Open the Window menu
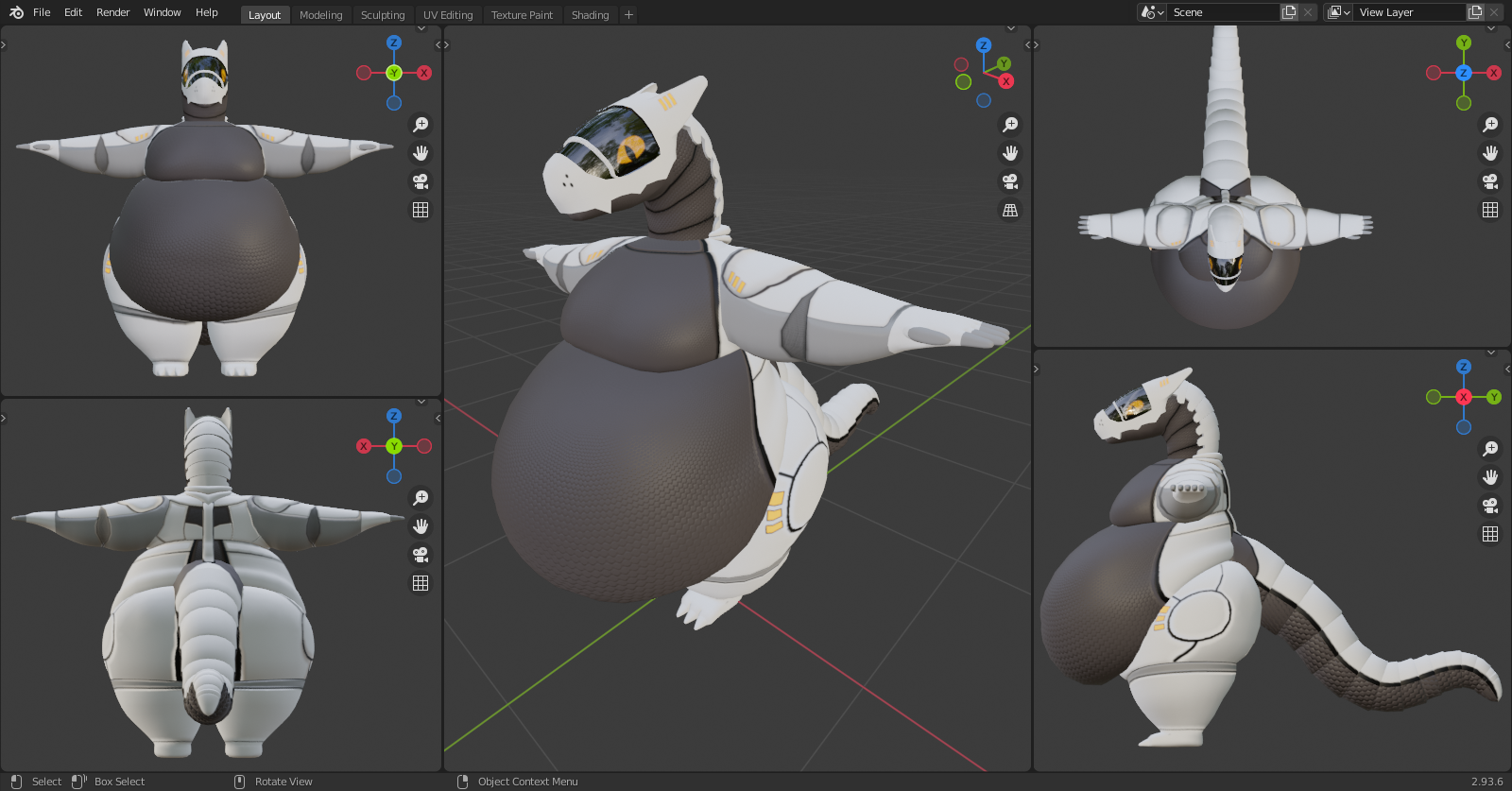 [x=162, y=12]
